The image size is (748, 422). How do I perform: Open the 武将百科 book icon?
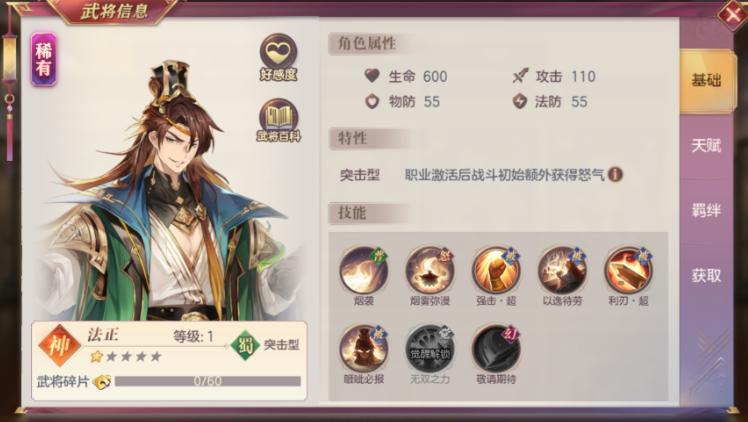(279, 121)
